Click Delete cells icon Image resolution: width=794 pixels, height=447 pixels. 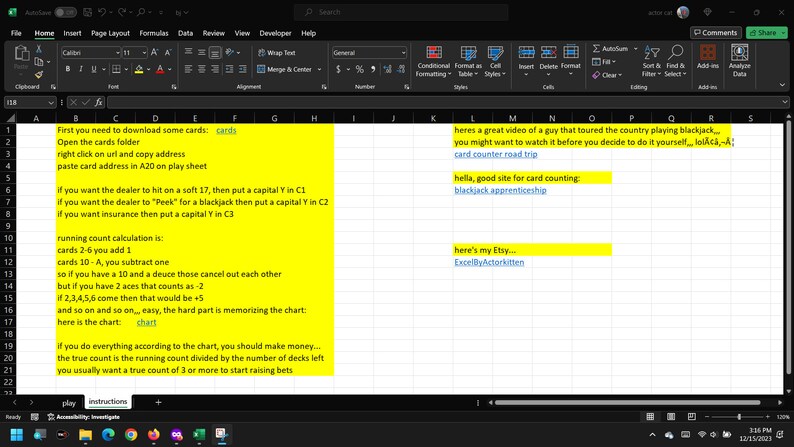tap(548, 52)
